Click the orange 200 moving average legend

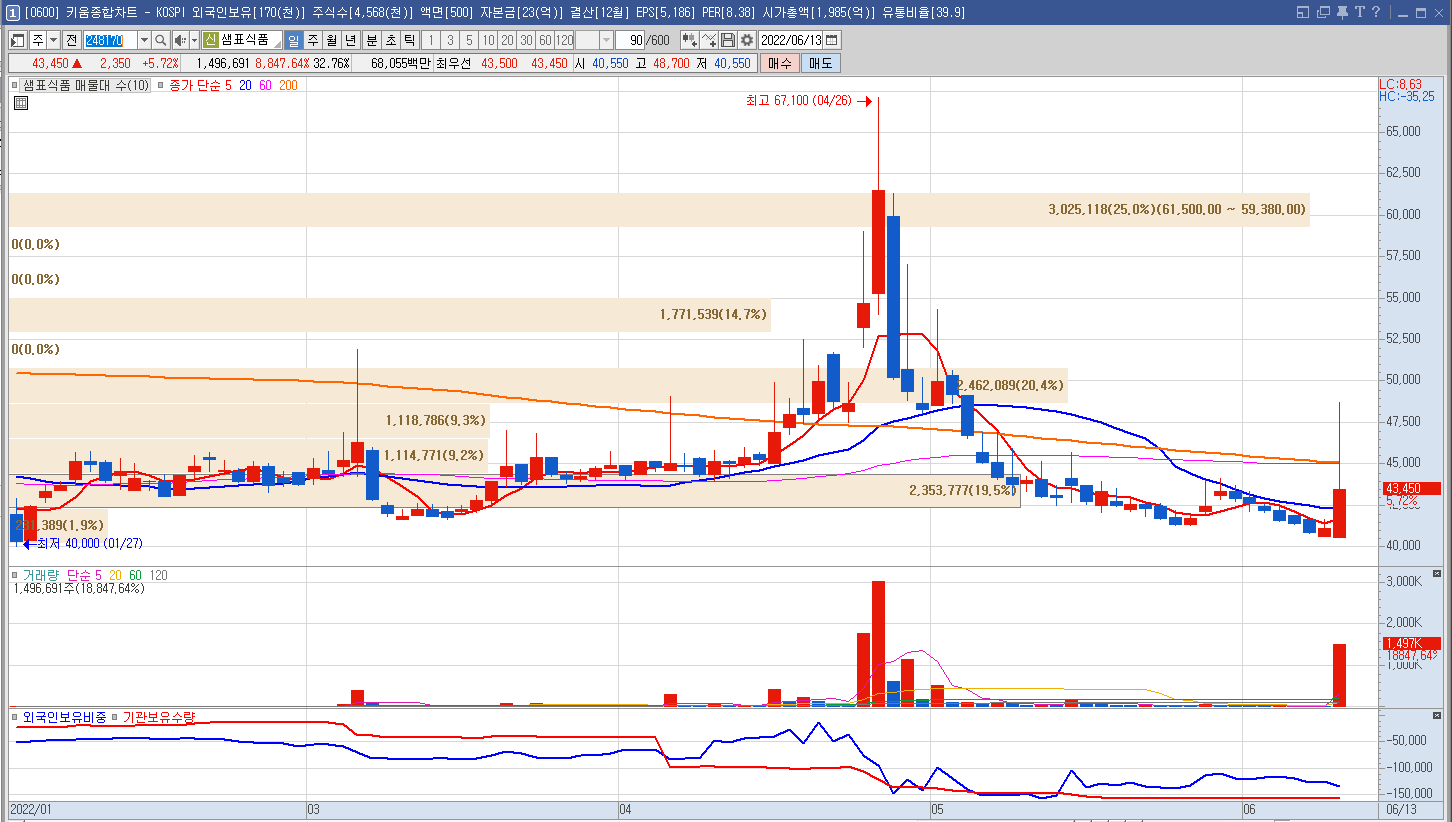click(x=288, y=85)
